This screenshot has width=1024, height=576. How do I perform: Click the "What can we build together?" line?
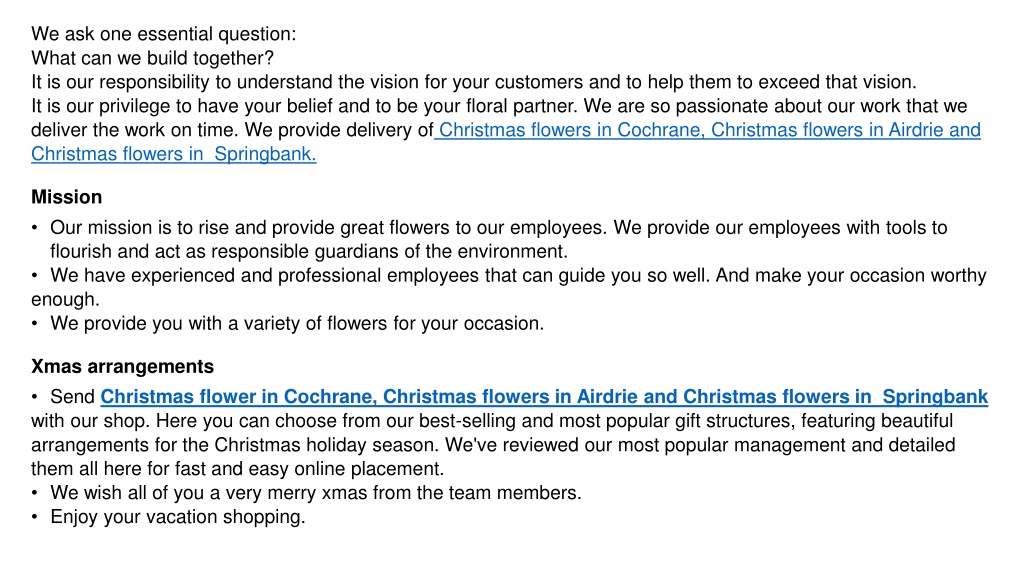pyautogui.click(x=153, y=58)
